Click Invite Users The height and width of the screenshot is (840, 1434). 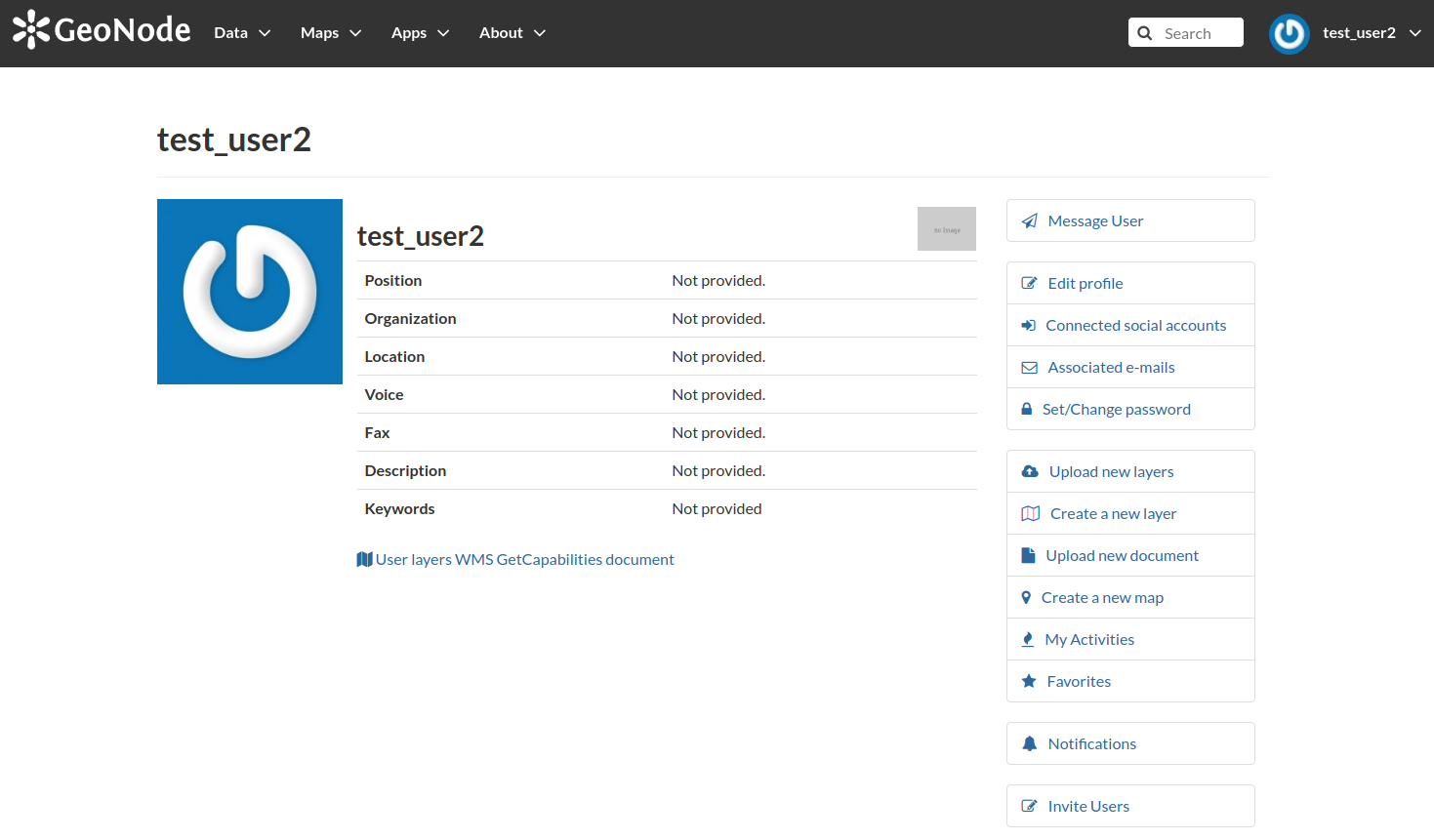click(1130, 806)
